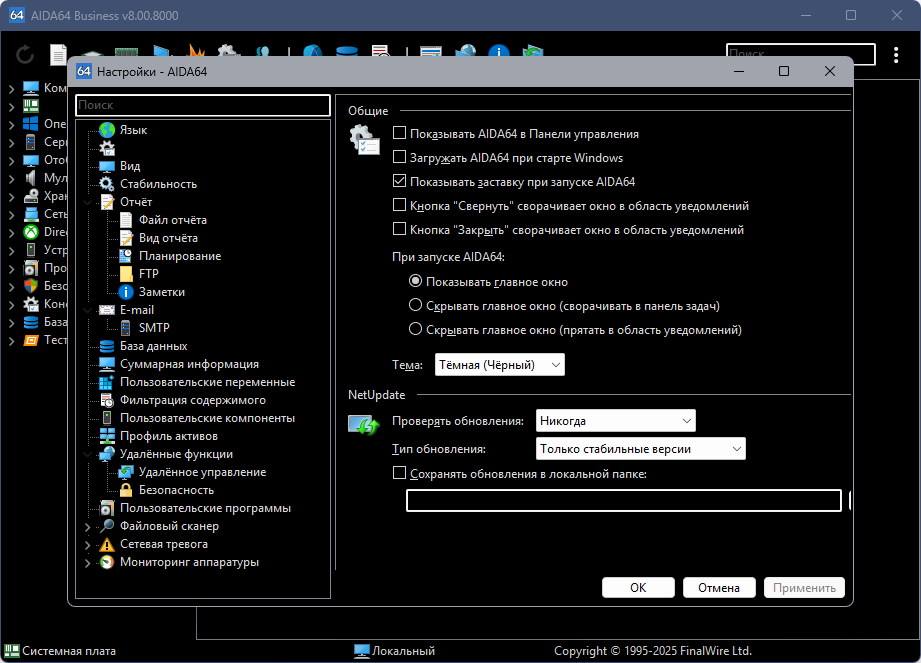This screenshot has height=663, width=921.
Task: Select the SMTP server icon
Action: (126, 328)
